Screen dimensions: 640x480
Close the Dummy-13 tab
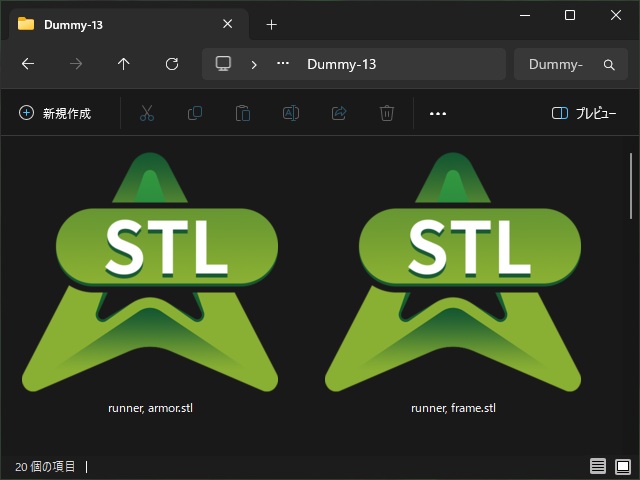tap(227, 24)
